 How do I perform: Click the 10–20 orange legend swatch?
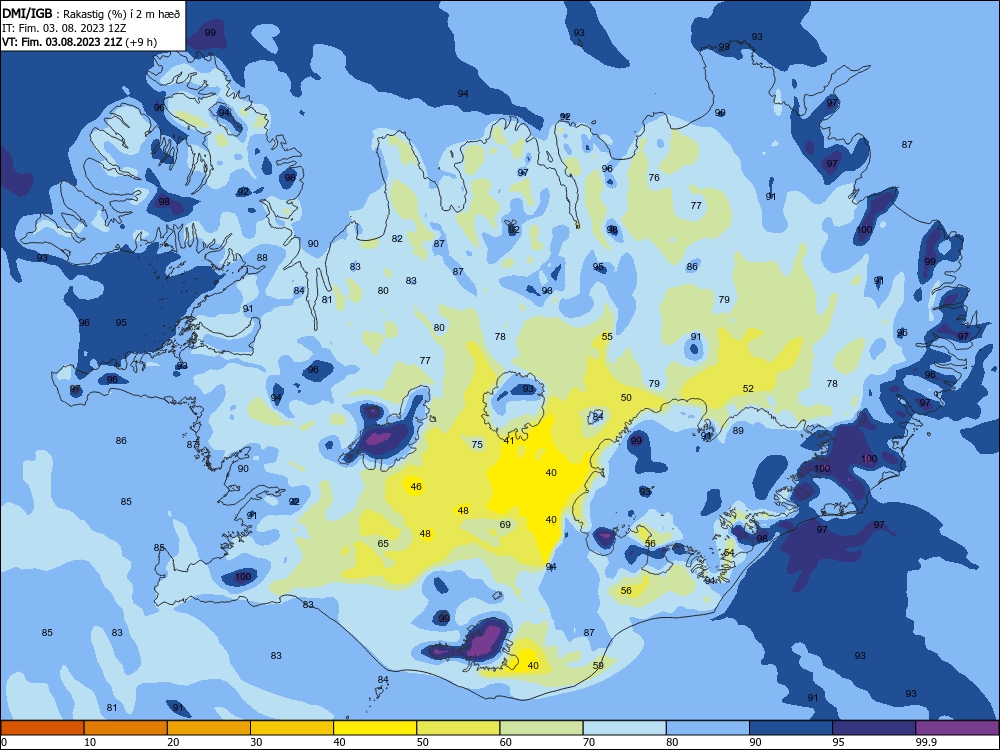click(126, 728)
